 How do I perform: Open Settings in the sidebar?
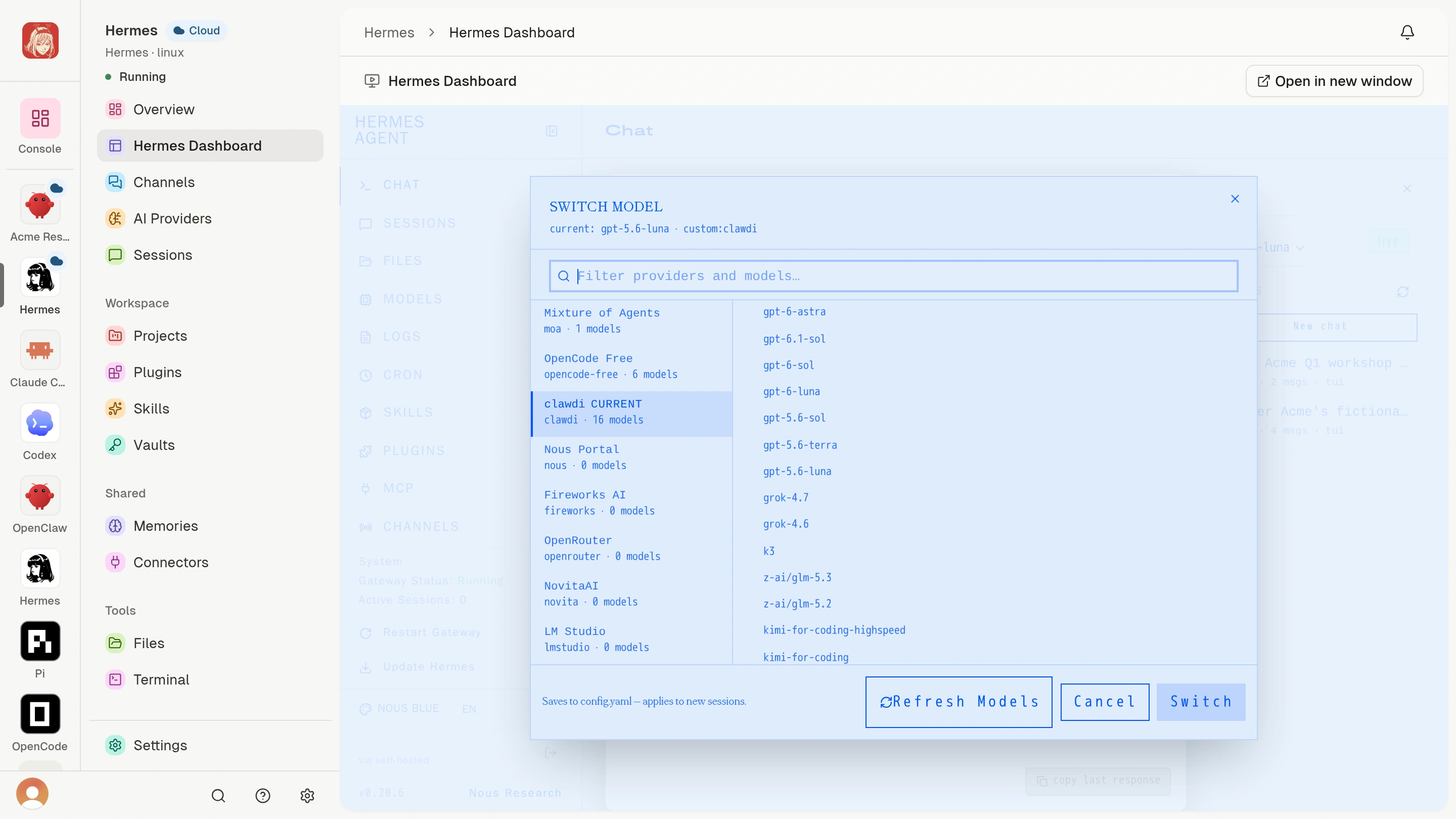coord(210,746)
